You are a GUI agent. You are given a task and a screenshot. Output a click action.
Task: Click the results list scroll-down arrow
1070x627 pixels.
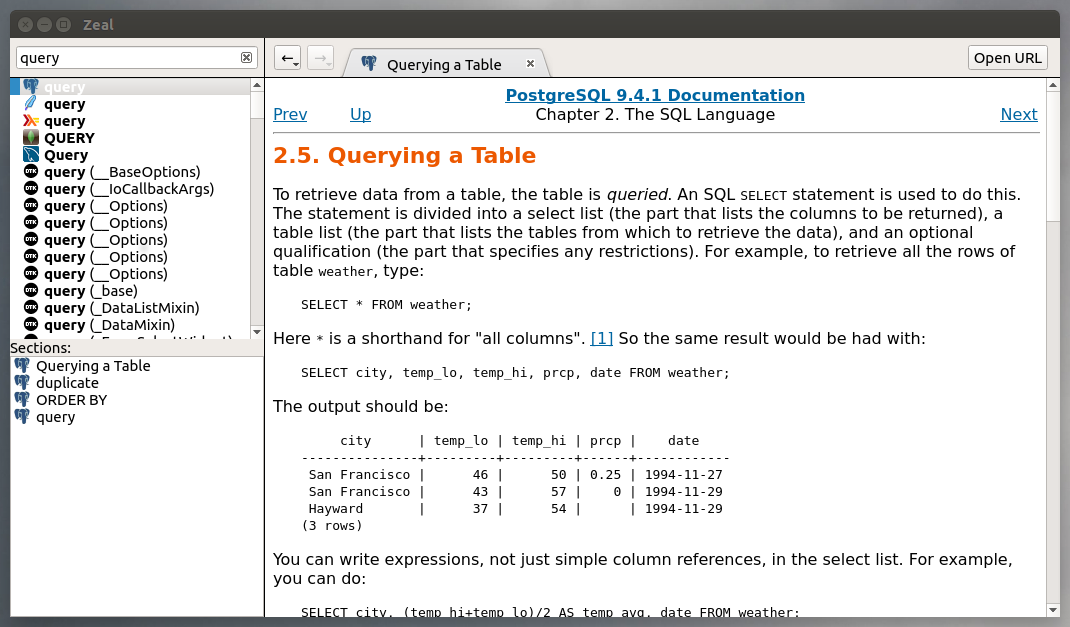257,332
